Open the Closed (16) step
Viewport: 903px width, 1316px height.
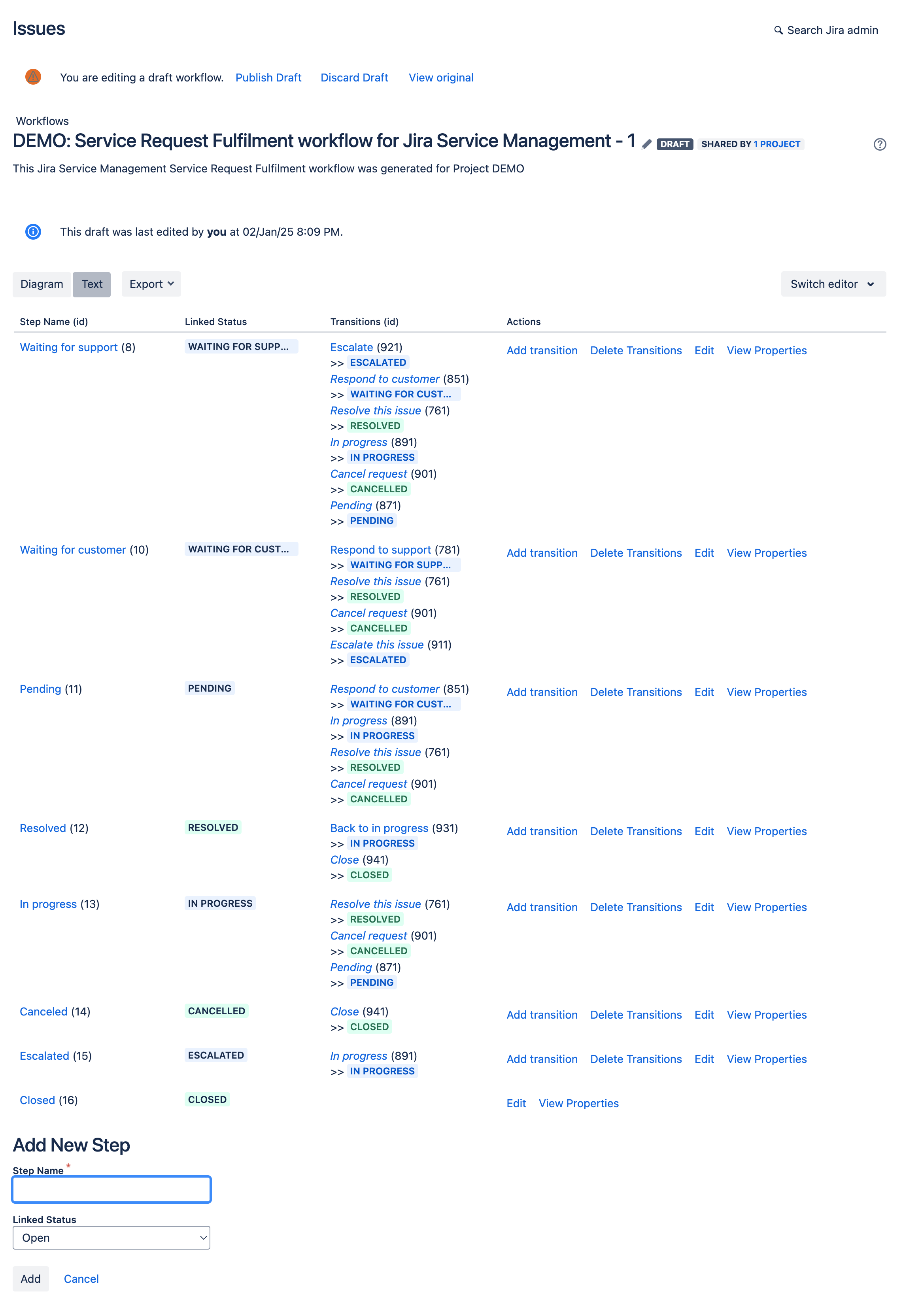pyautogui.click(x=38, y=1100)
